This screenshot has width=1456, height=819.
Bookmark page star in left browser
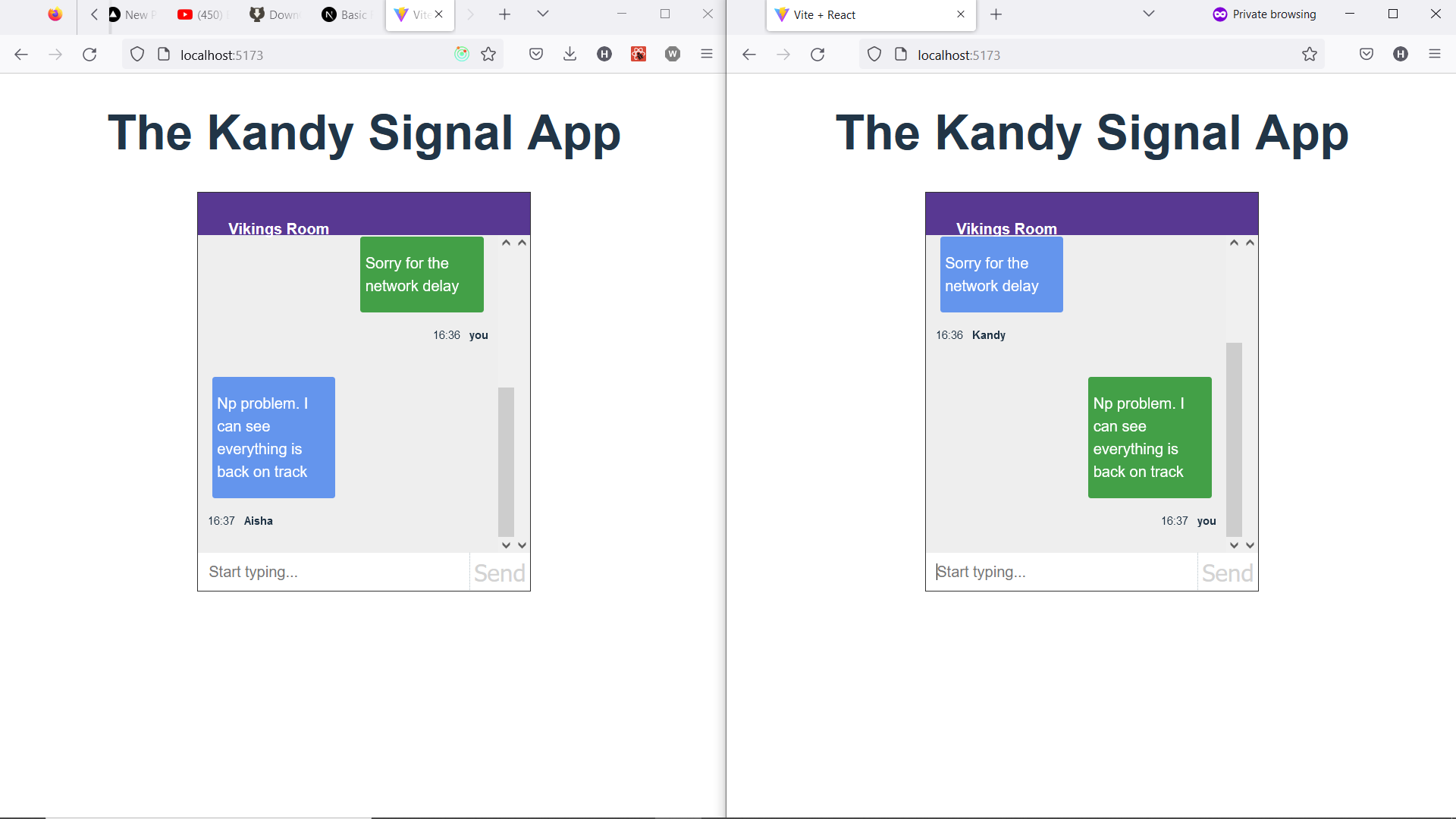pos(488,55)
